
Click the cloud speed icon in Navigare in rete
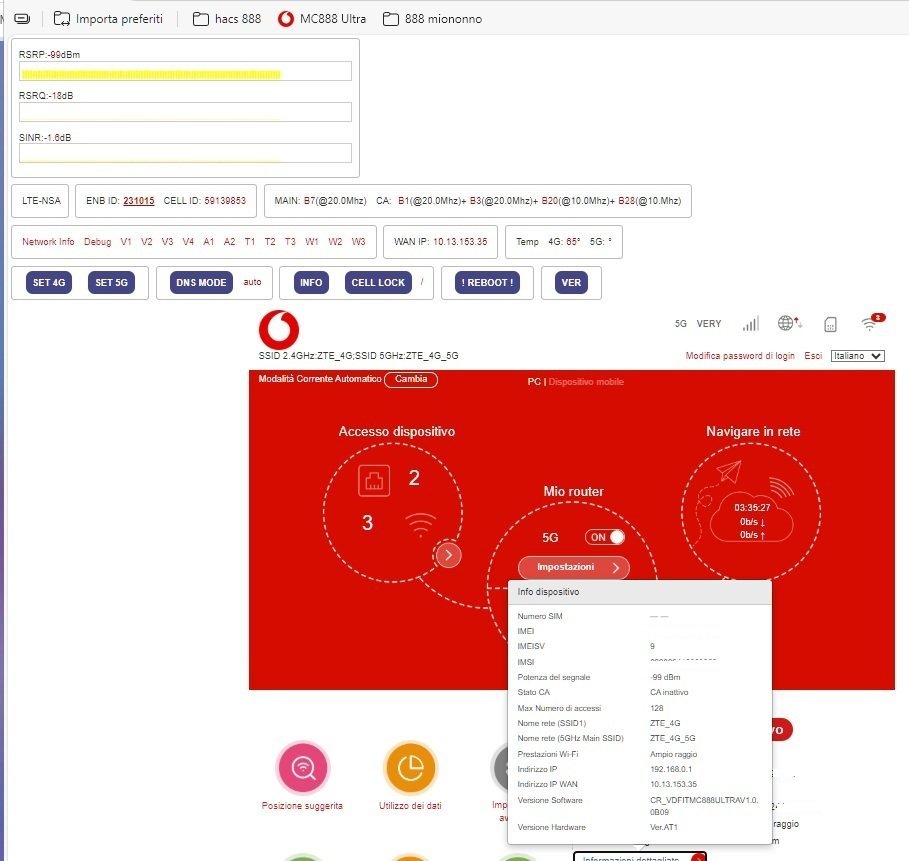(x=751, y=519)
